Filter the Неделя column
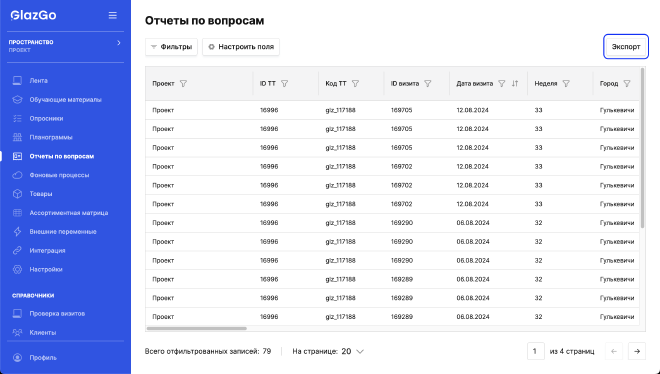The height and width of the screenshot is (374, 660). point(566,84)
